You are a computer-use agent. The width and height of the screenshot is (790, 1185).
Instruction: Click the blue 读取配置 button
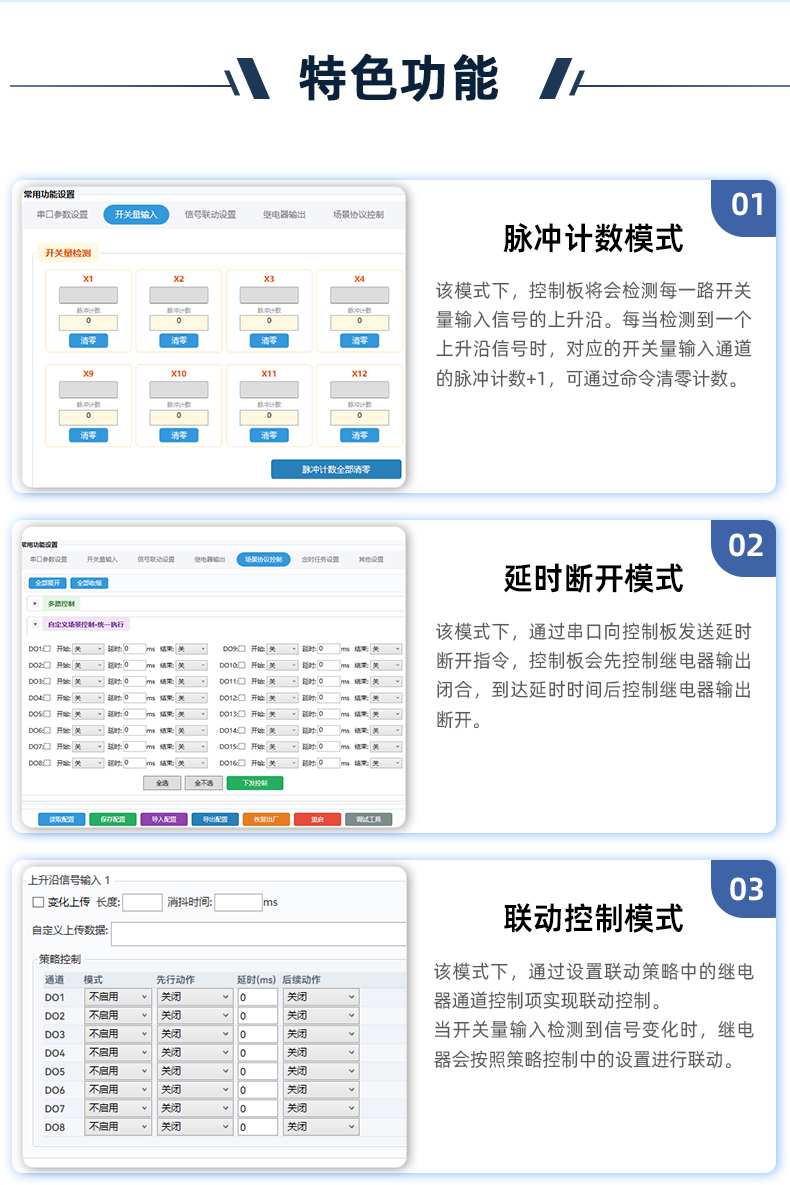point(61,819)
